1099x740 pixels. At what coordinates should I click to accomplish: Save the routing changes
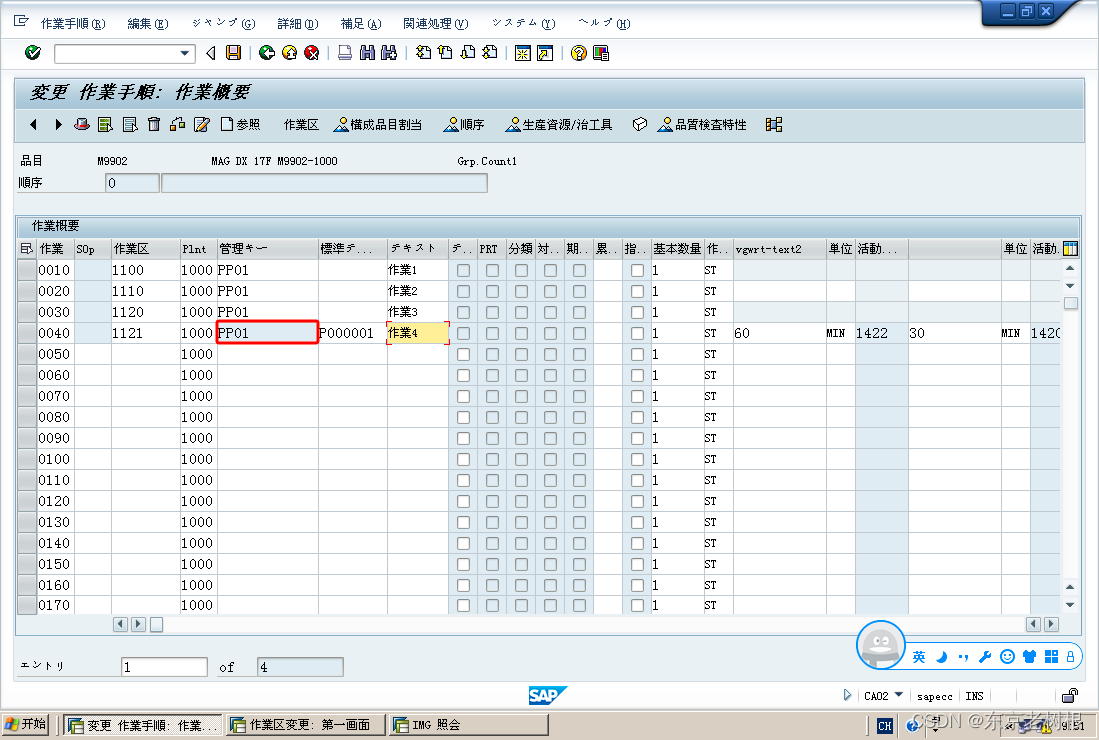tap(235, 53)
